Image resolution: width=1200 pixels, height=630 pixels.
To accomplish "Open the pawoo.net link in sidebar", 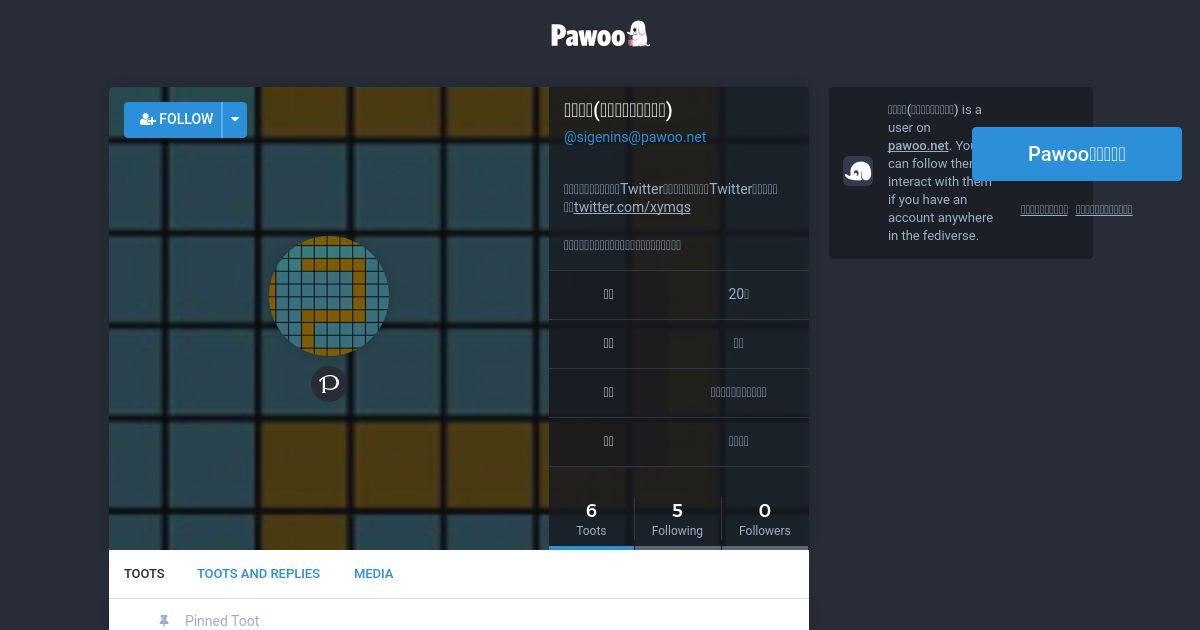I will (918, 145).
